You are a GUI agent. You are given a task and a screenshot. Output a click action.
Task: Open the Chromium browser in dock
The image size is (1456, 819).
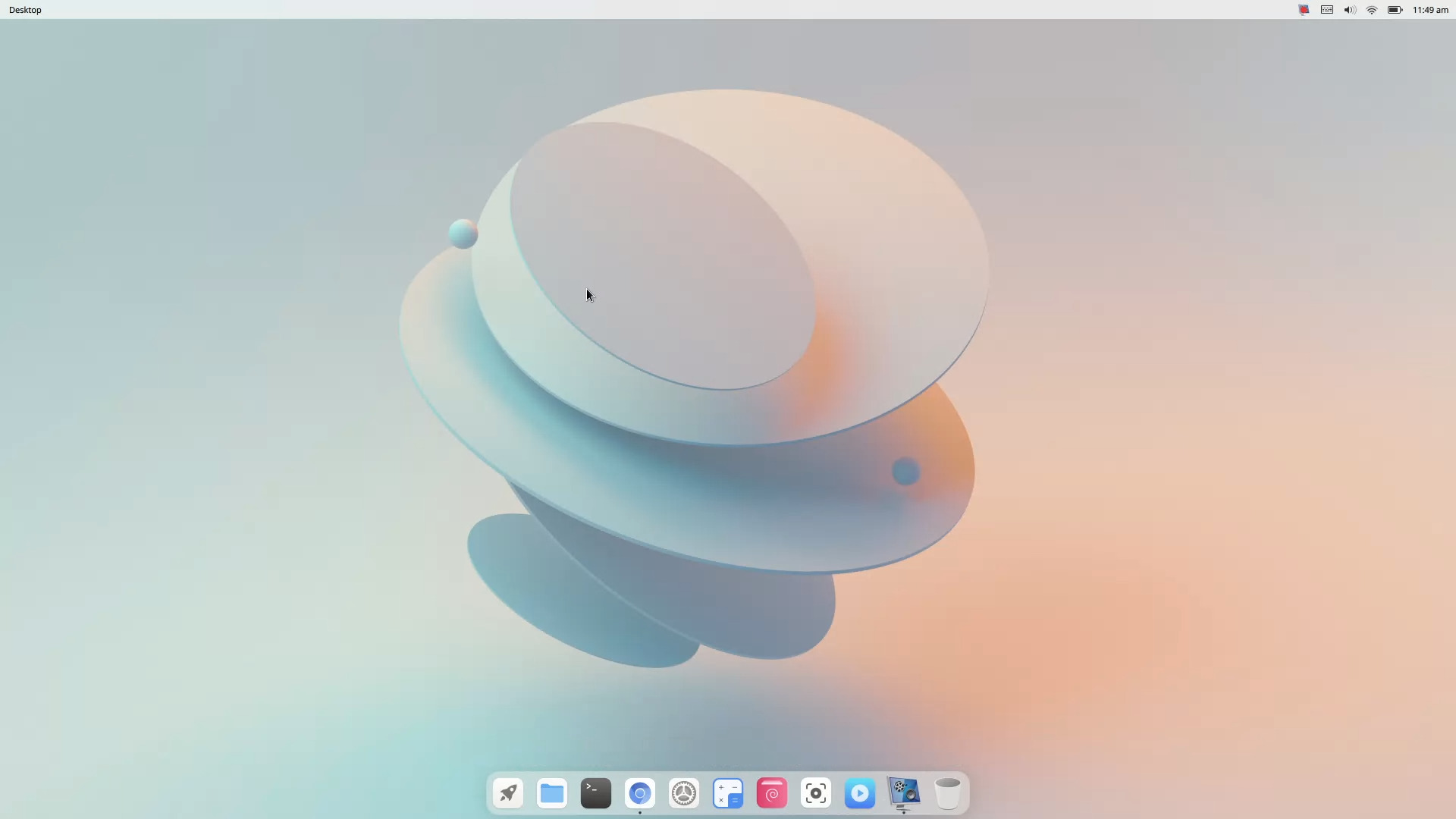640,793
